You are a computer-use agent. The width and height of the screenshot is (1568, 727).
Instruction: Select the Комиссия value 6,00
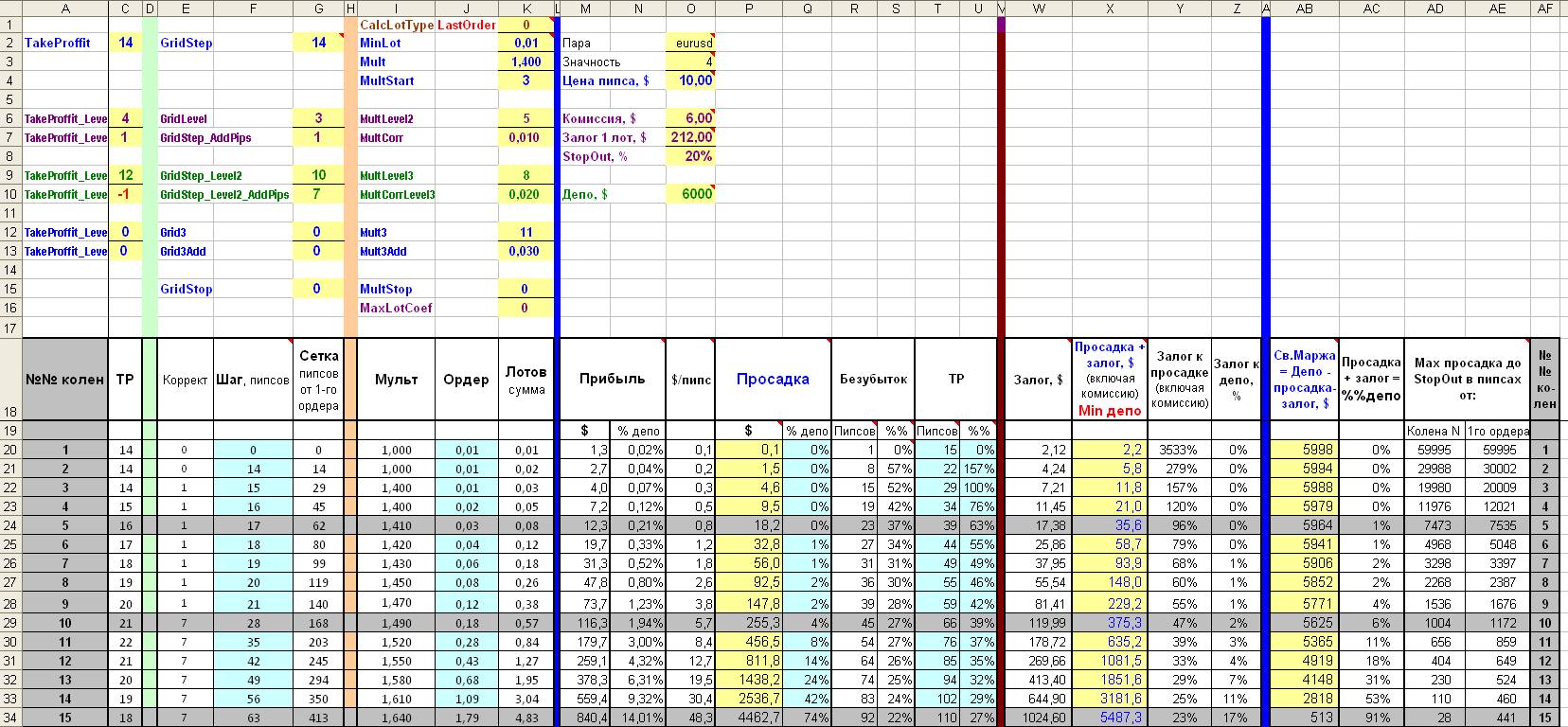pos(690,118)
